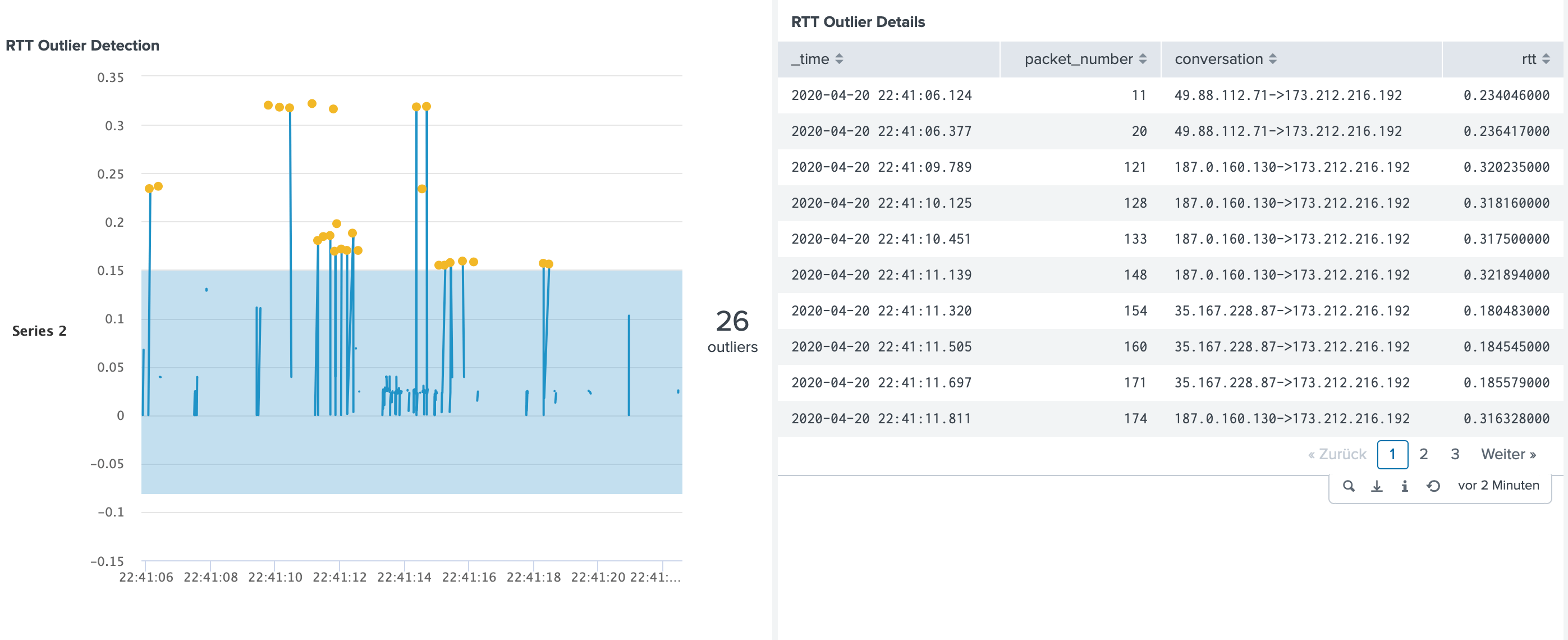Click the « Zurück previous link
This screenshot has height=640, width=1568.
(1337, 454)
